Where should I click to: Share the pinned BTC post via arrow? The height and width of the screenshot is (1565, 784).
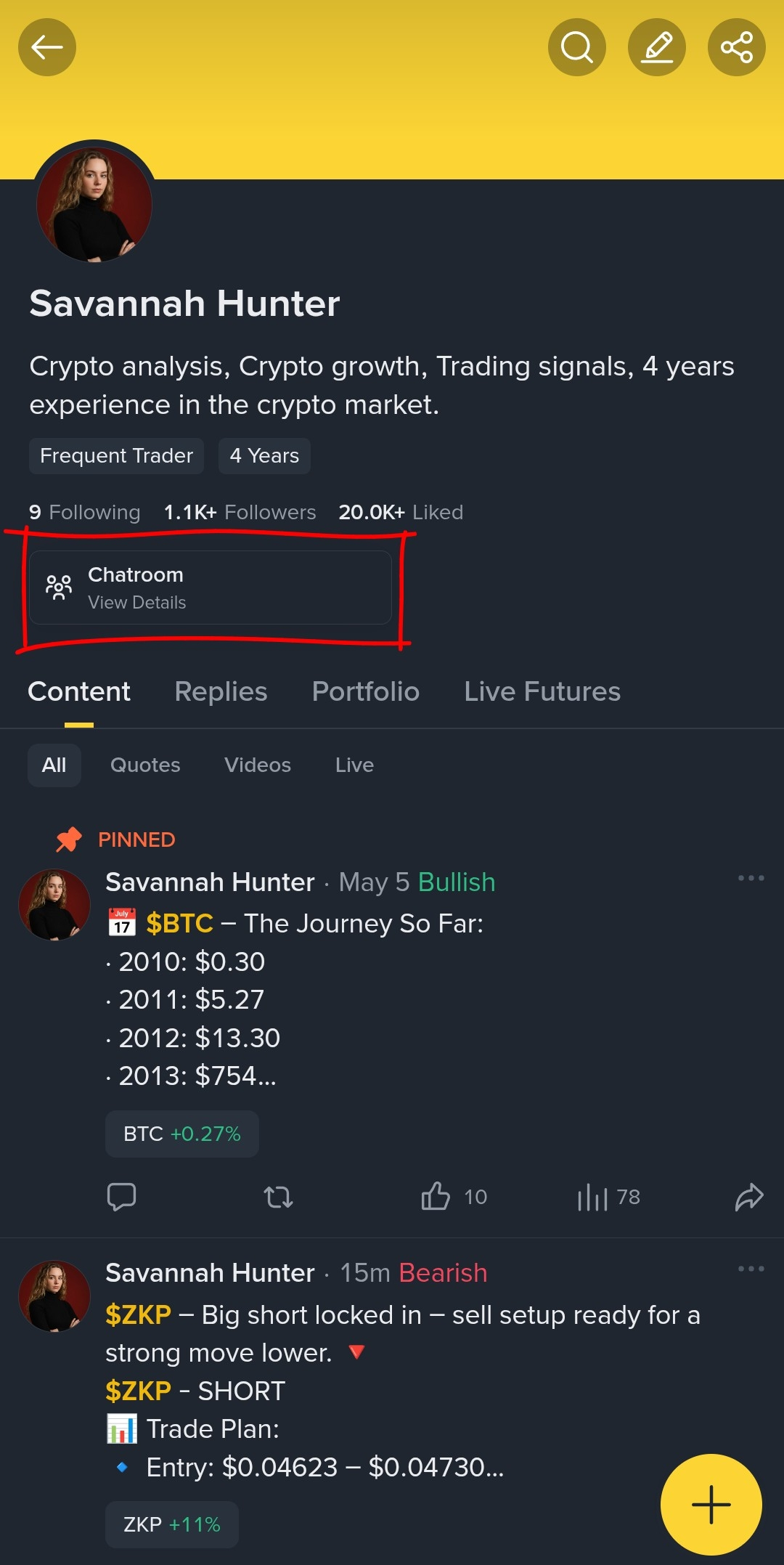pos(749,1197)
